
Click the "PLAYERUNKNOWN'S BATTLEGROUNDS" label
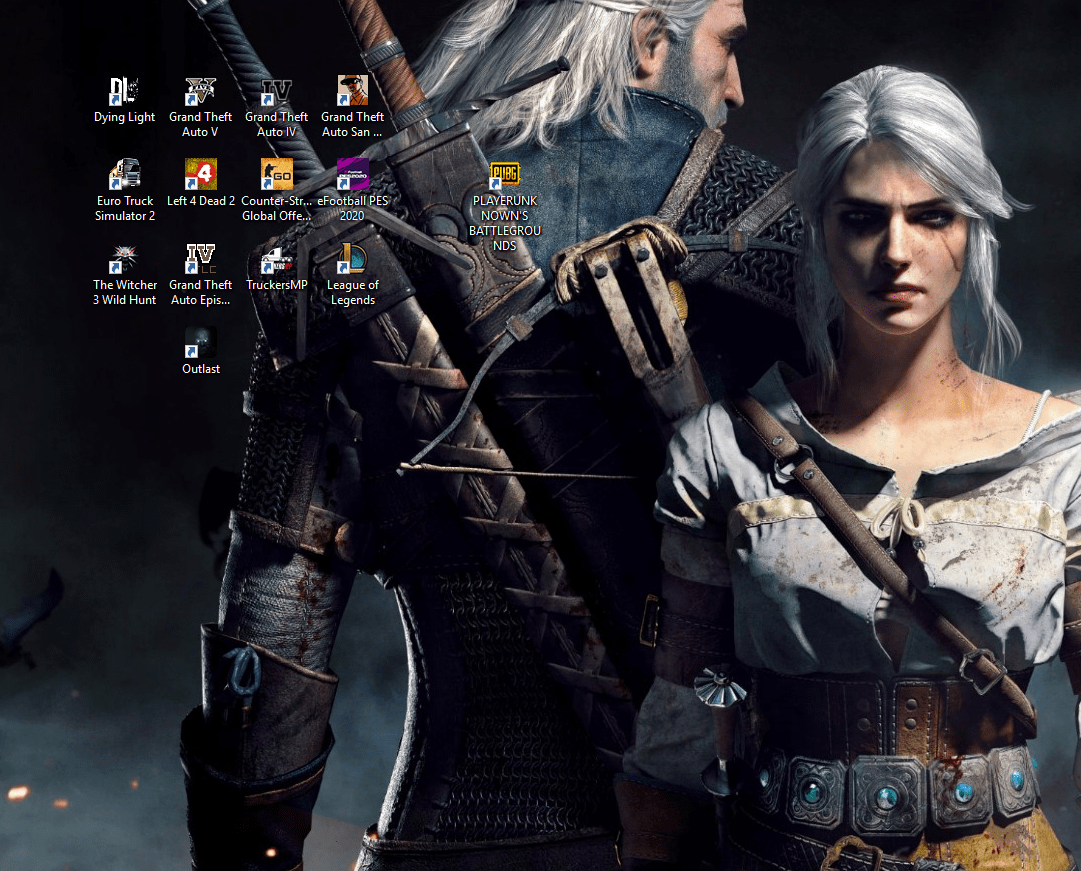tap(505, 223)
